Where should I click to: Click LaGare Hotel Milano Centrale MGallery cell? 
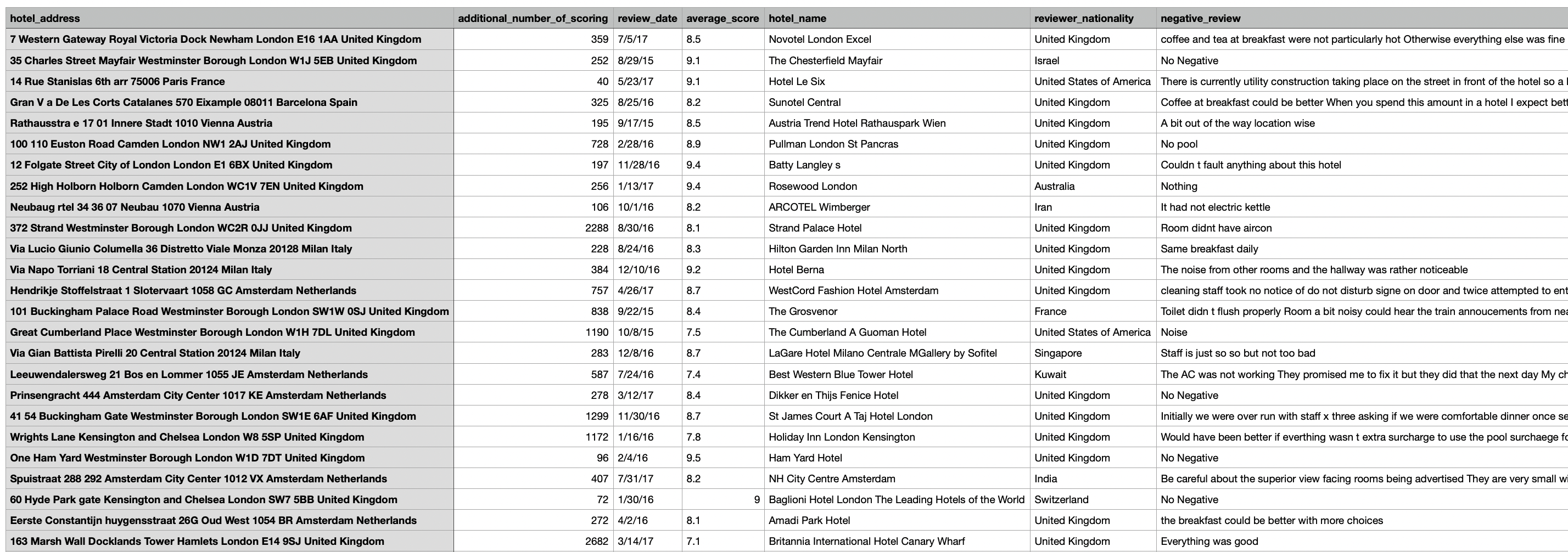(897, 353)
